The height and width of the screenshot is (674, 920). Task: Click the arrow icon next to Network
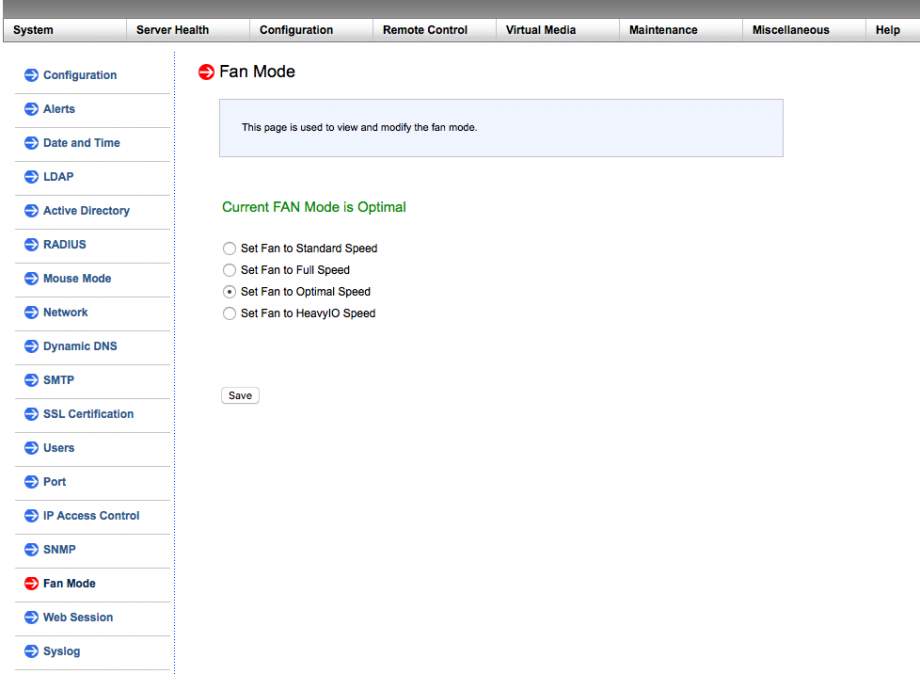click(31, 313)
